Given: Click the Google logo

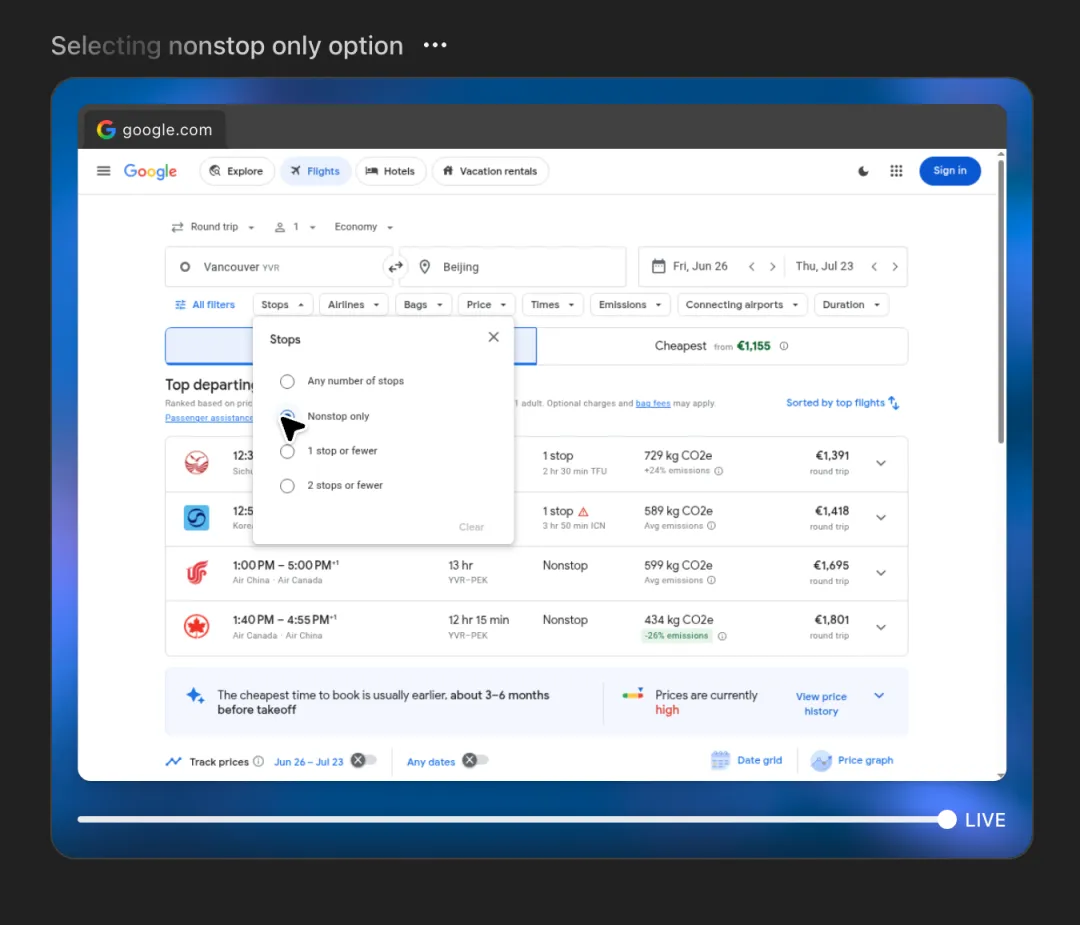Looking at the screenshot, I should [150, 172].
